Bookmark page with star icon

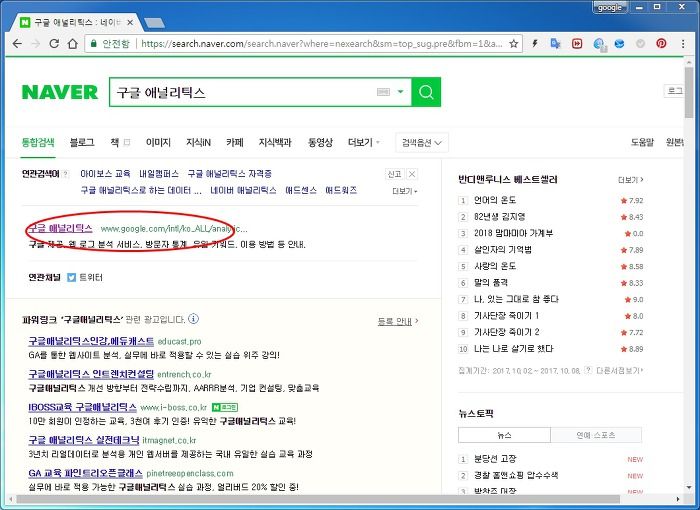(513, 43)
